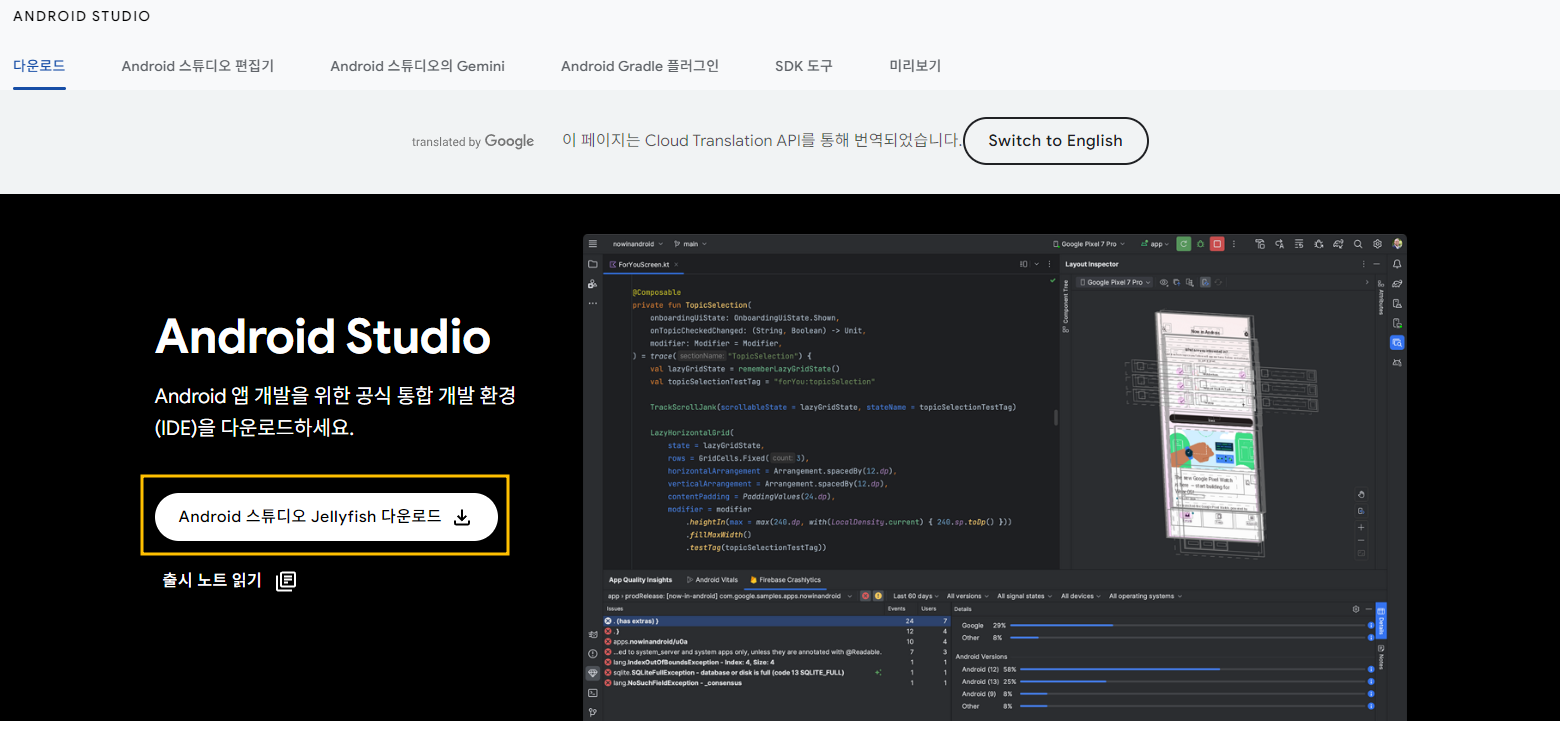Expand the nowinandroid project dropdown
1560x742 pixels.
click(637, 243)
